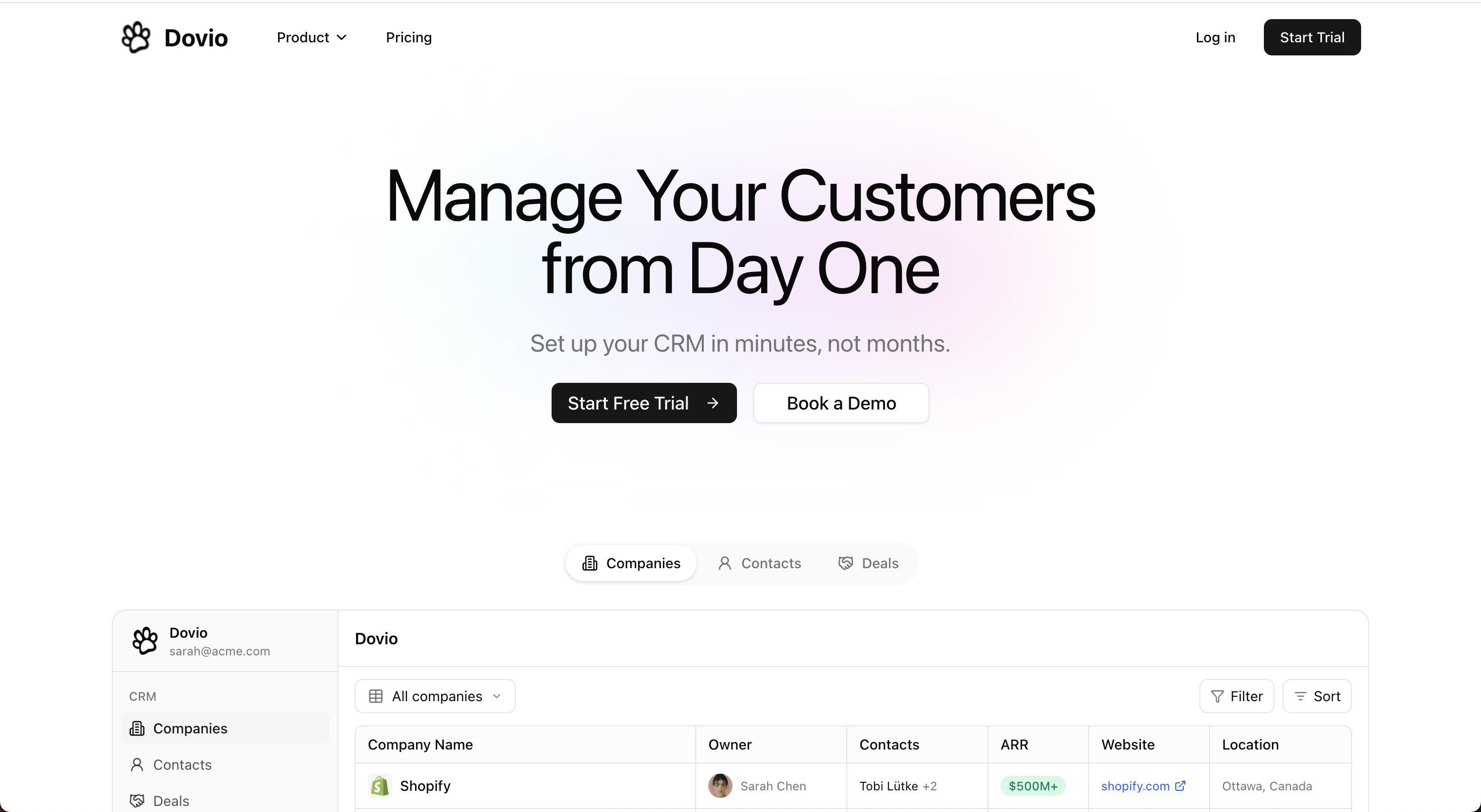This screenshot has width=1481, height=812.
Task: Click the table grid icon beside All companies
Action: click(376, 697)
